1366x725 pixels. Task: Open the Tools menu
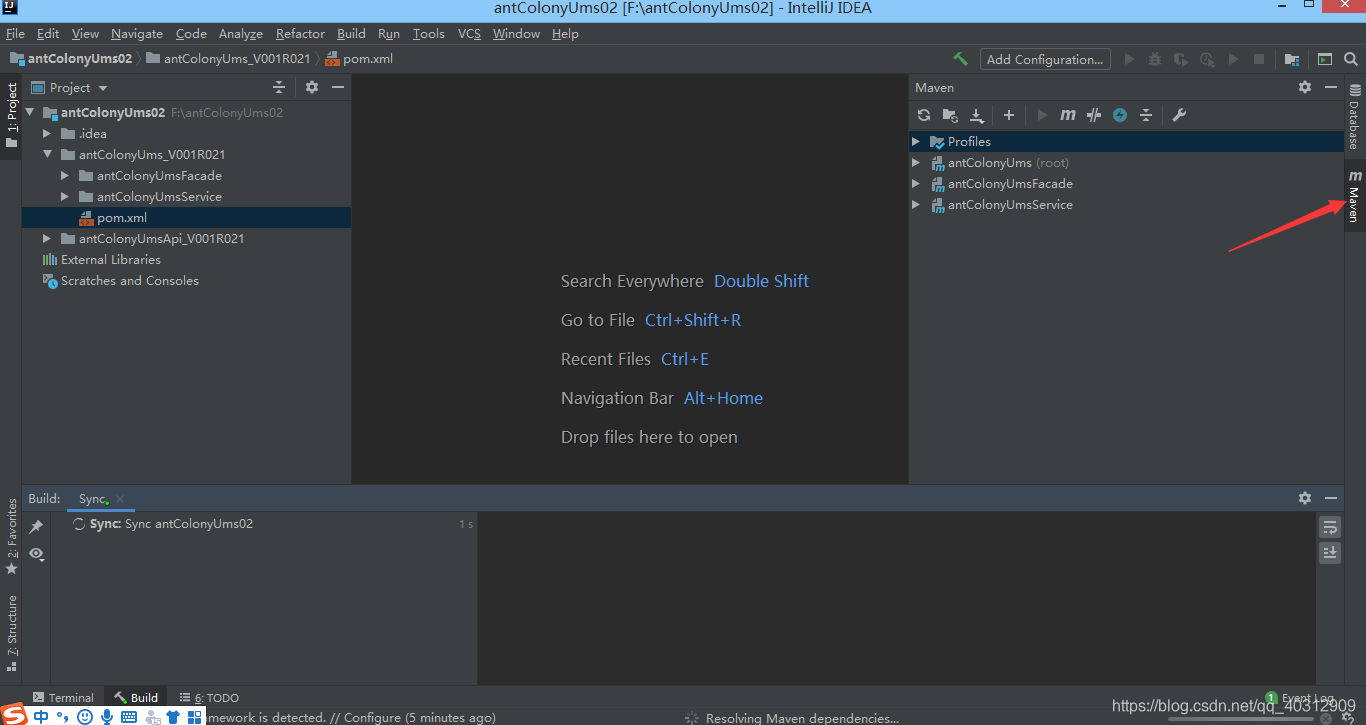[x=428, y=33]
